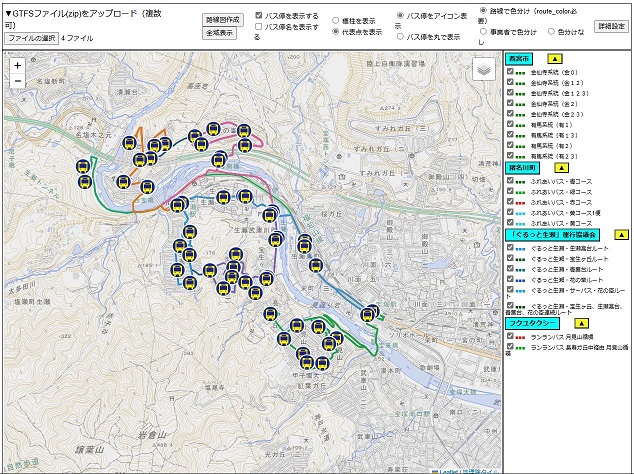Click the 全域表示 button
The image size is (634, 474).
click(220, 32)
